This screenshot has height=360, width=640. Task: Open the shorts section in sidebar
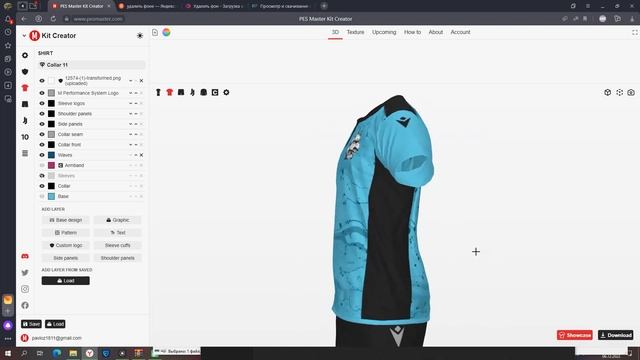(25, 104)
